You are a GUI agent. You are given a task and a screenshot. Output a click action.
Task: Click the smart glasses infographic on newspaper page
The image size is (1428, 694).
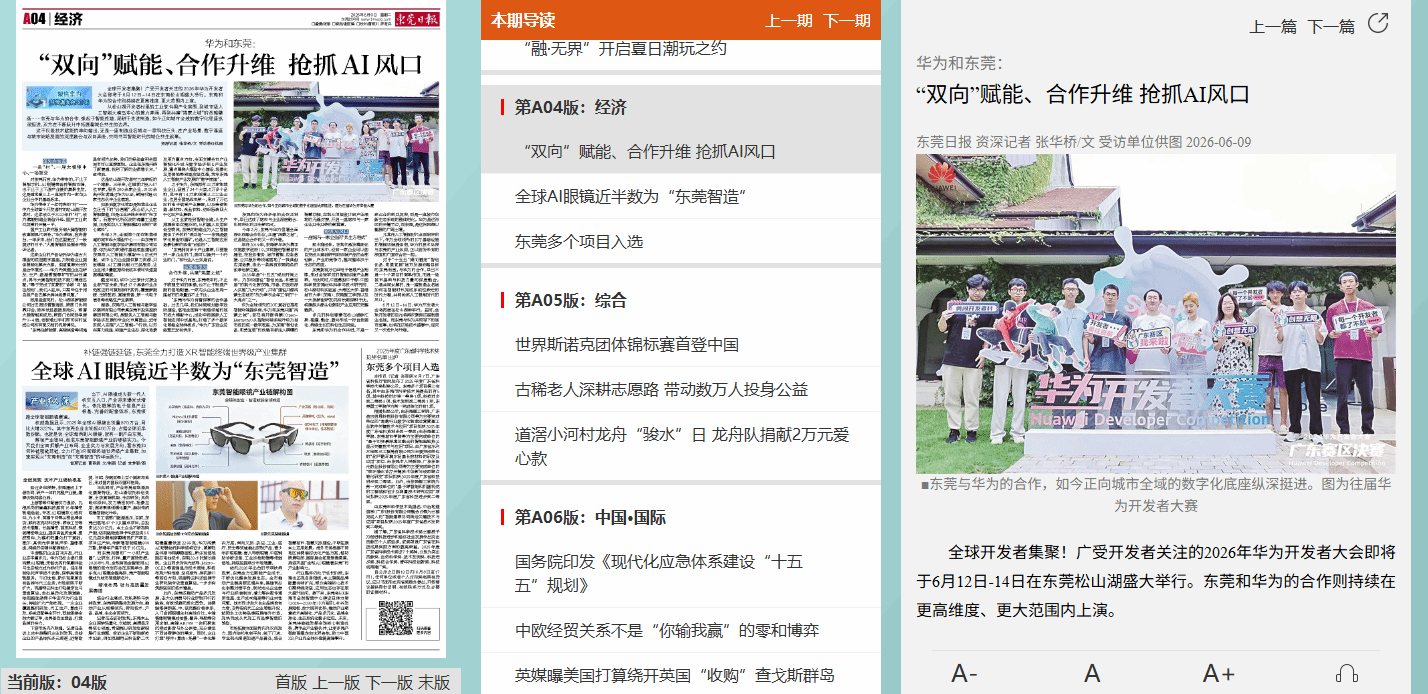pos(252,430)
